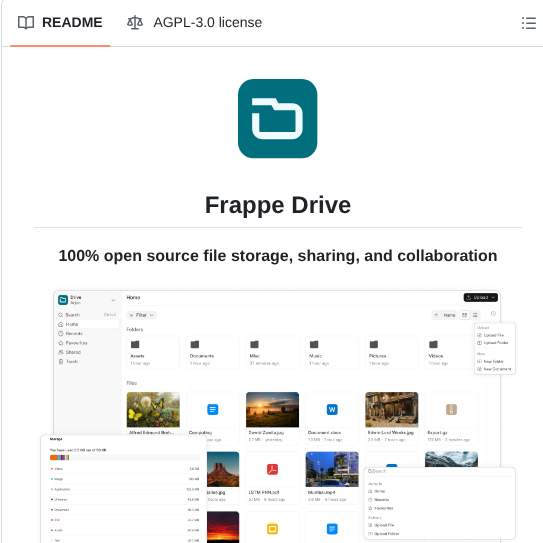Open the Documents folder
The width and height of the screenshot is (543, 543).
pyautogui.click(x=213, y=353)
